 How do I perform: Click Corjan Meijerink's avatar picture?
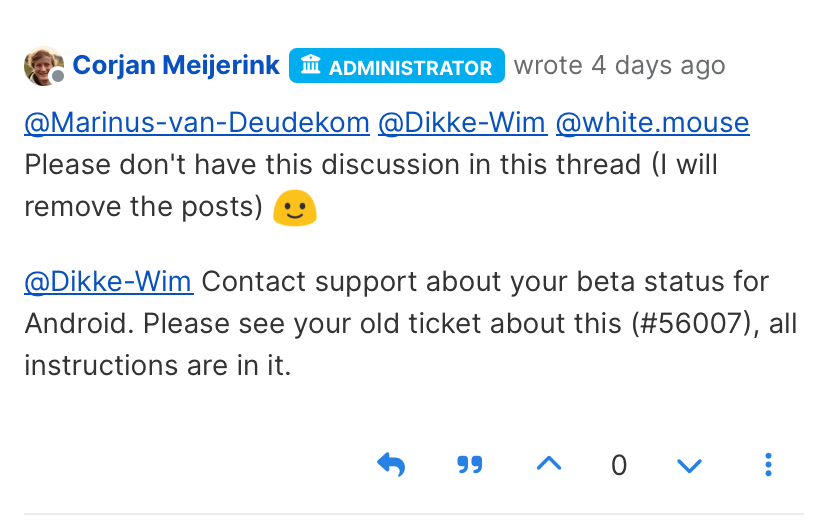pos(44,66)
